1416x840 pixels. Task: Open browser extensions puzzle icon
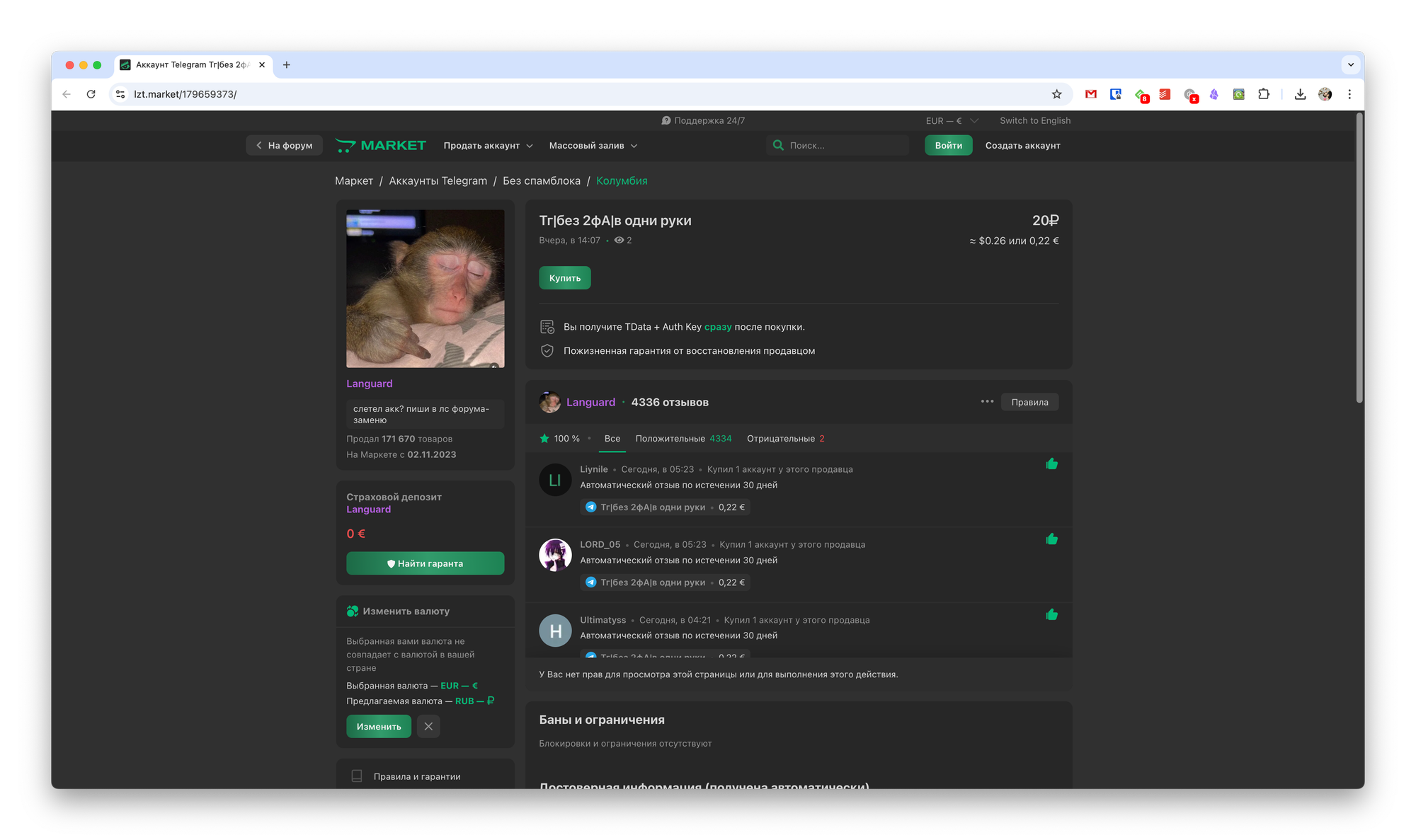pos(1263,94)
